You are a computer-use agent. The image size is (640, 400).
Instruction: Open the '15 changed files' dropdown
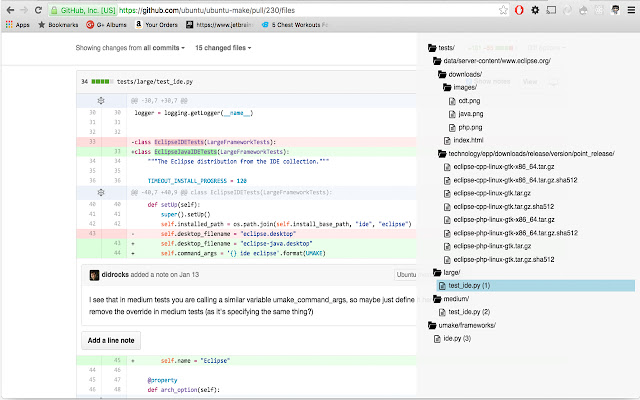tap(223, 47)
